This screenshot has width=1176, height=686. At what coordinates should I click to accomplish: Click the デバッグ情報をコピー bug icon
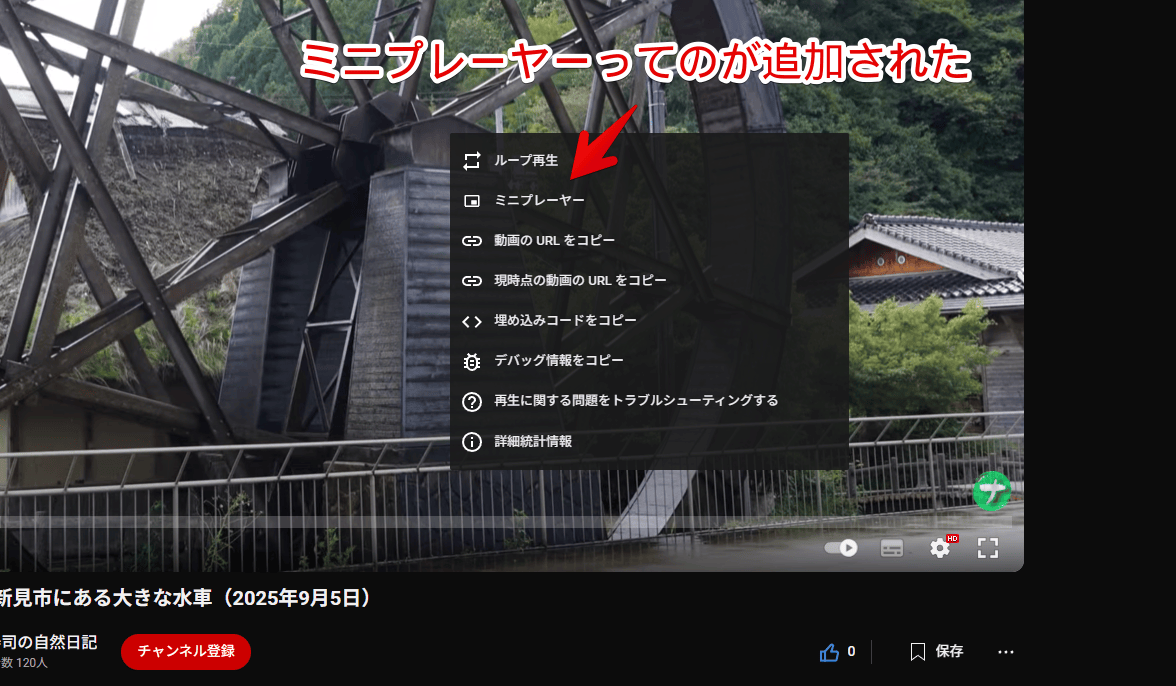472,361
